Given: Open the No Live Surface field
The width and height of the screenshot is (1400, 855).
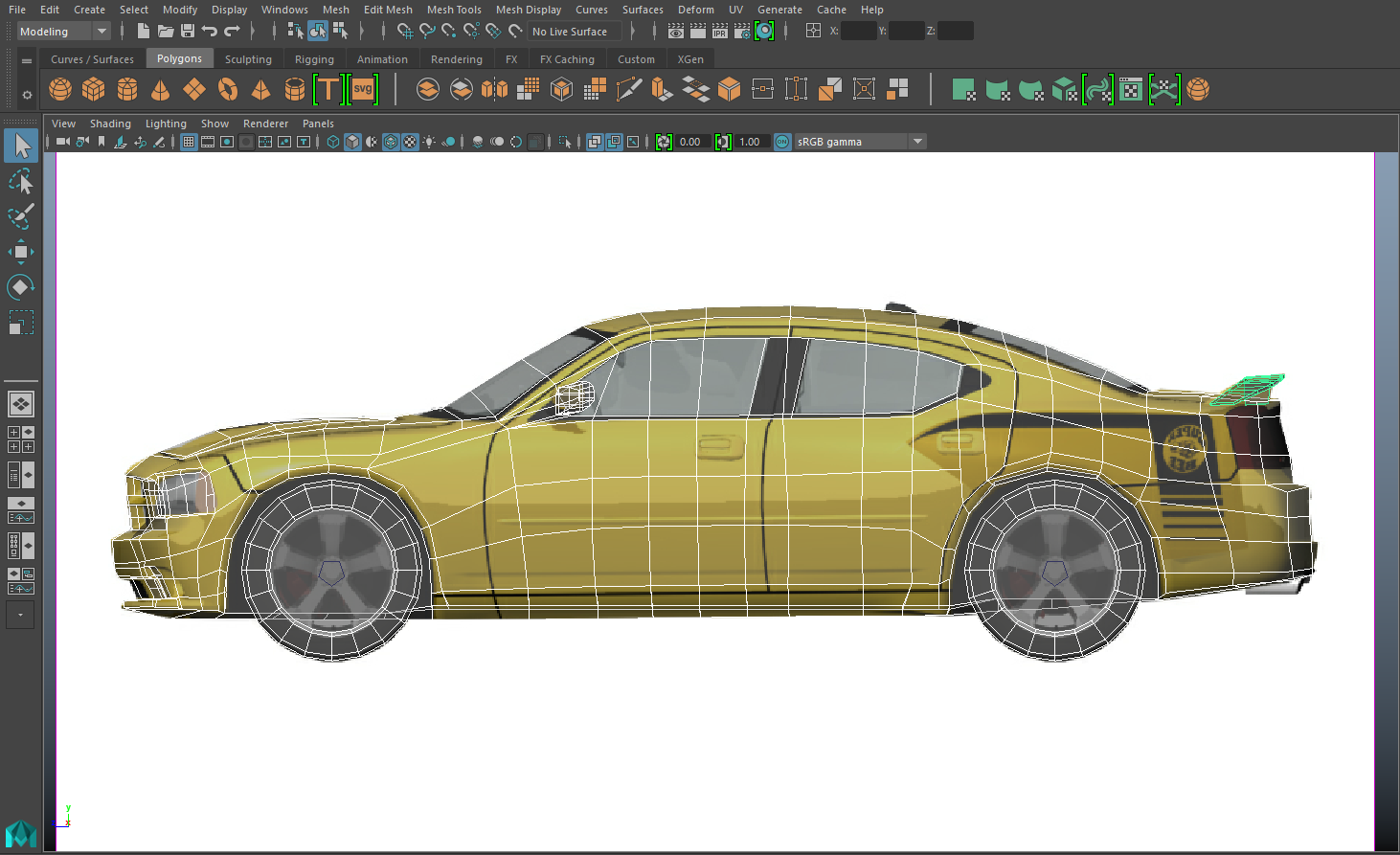Looking at the screenshot, I should pos(575,32).
